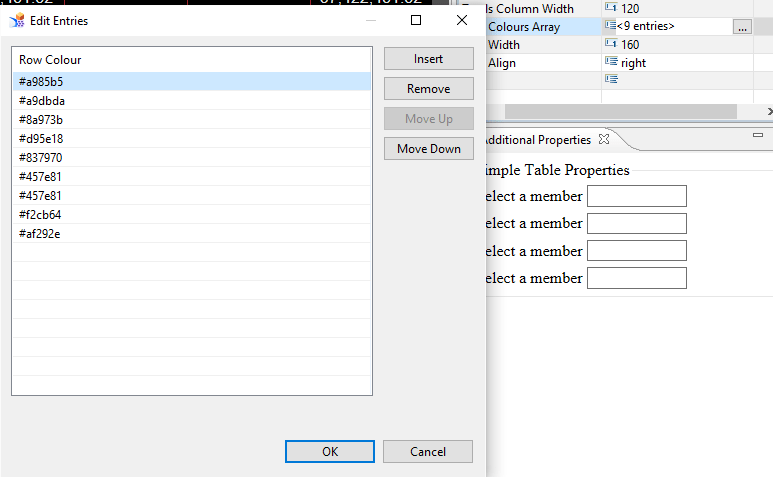Maximize the Edit Entries dialog

416,20
